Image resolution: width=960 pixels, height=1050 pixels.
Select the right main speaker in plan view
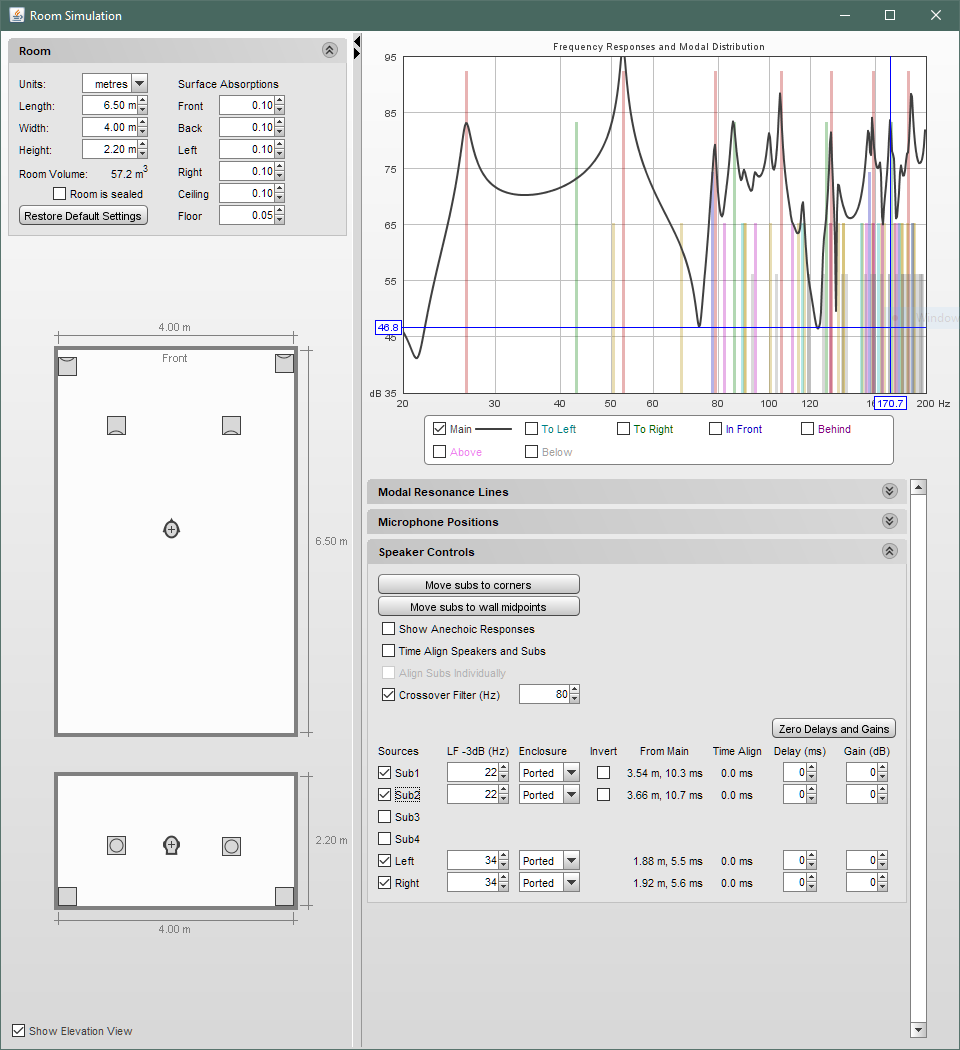tap(231, 425)
